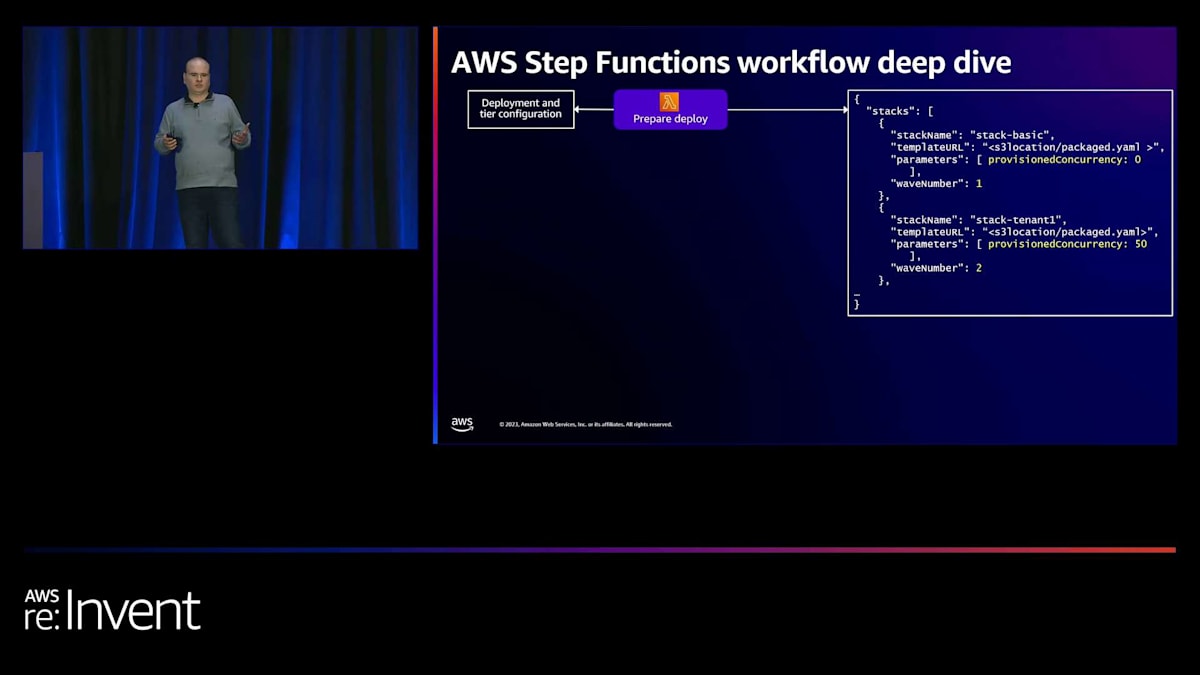Click the speaker video thumbnail

click(220, 137)
